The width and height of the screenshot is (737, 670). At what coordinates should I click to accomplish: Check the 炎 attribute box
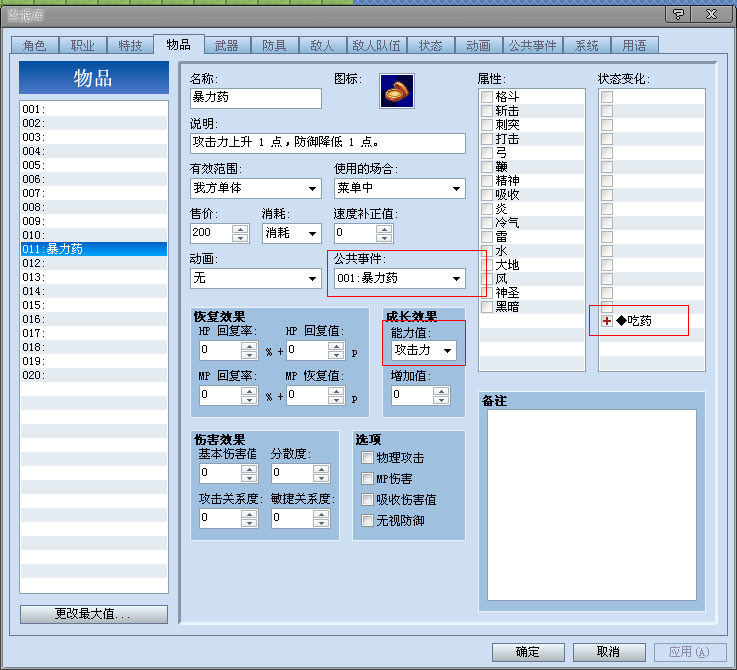[x=486, y=208]
